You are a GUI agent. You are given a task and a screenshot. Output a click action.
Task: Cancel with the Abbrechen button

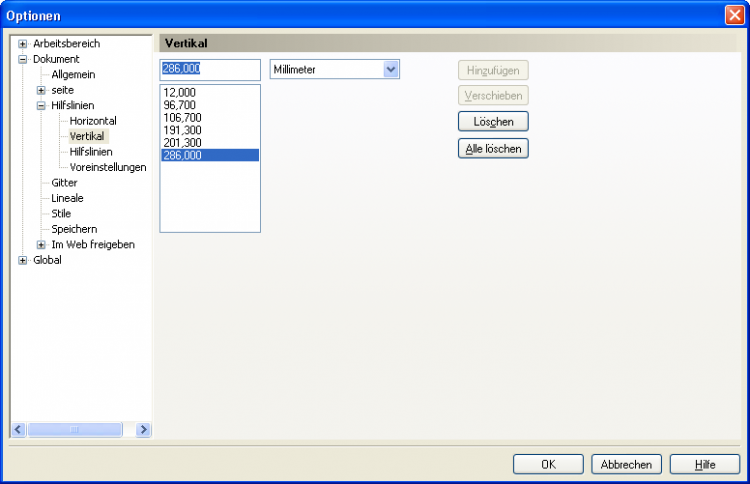[626, 464]
